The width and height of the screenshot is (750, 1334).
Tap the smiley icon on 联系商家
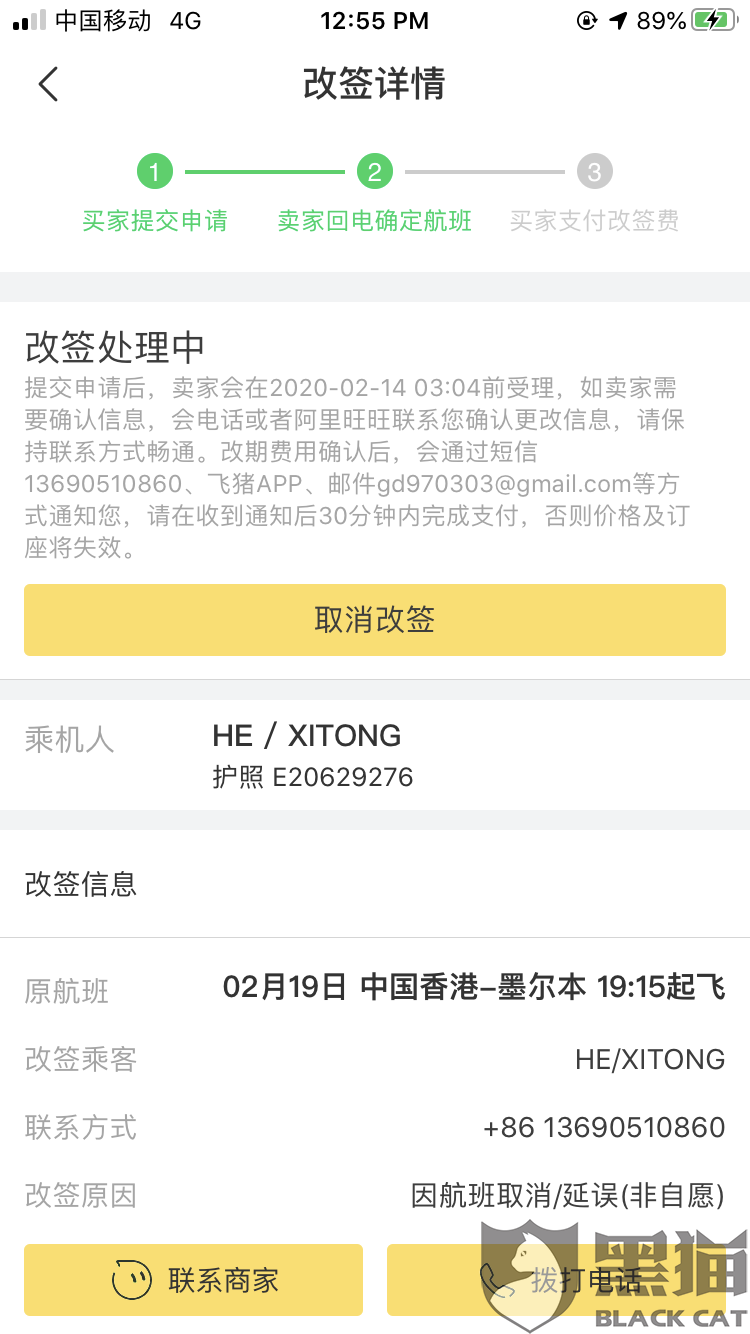[x=132, y=1280]
